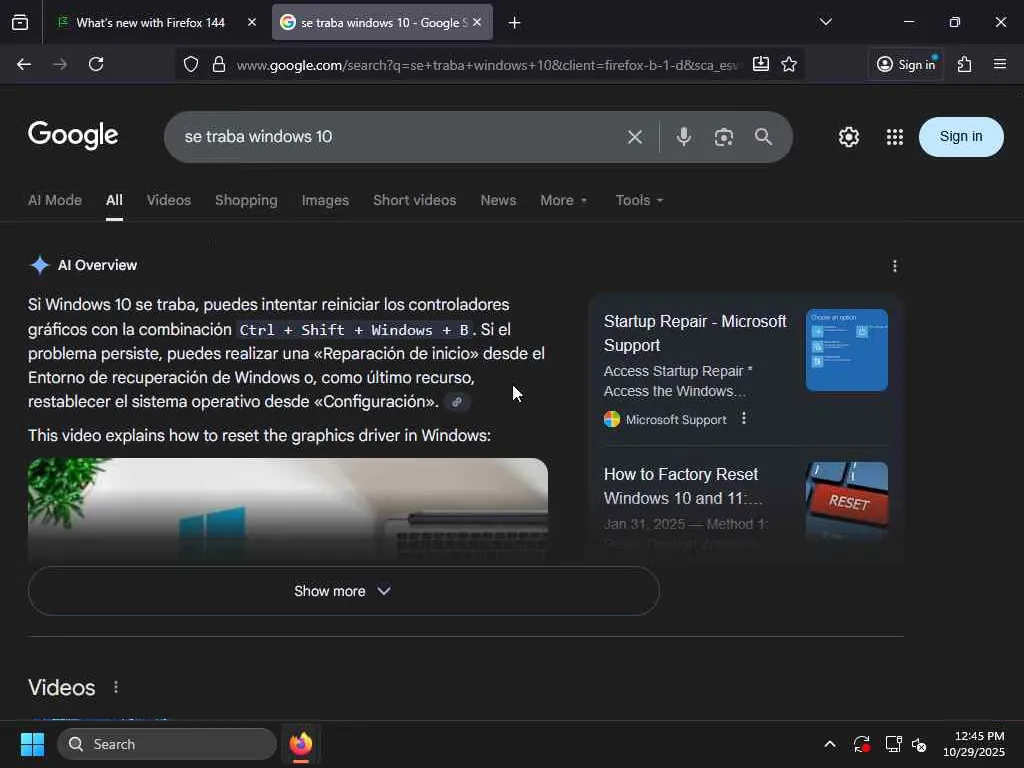View site security lock information

(x=219, y=64)
